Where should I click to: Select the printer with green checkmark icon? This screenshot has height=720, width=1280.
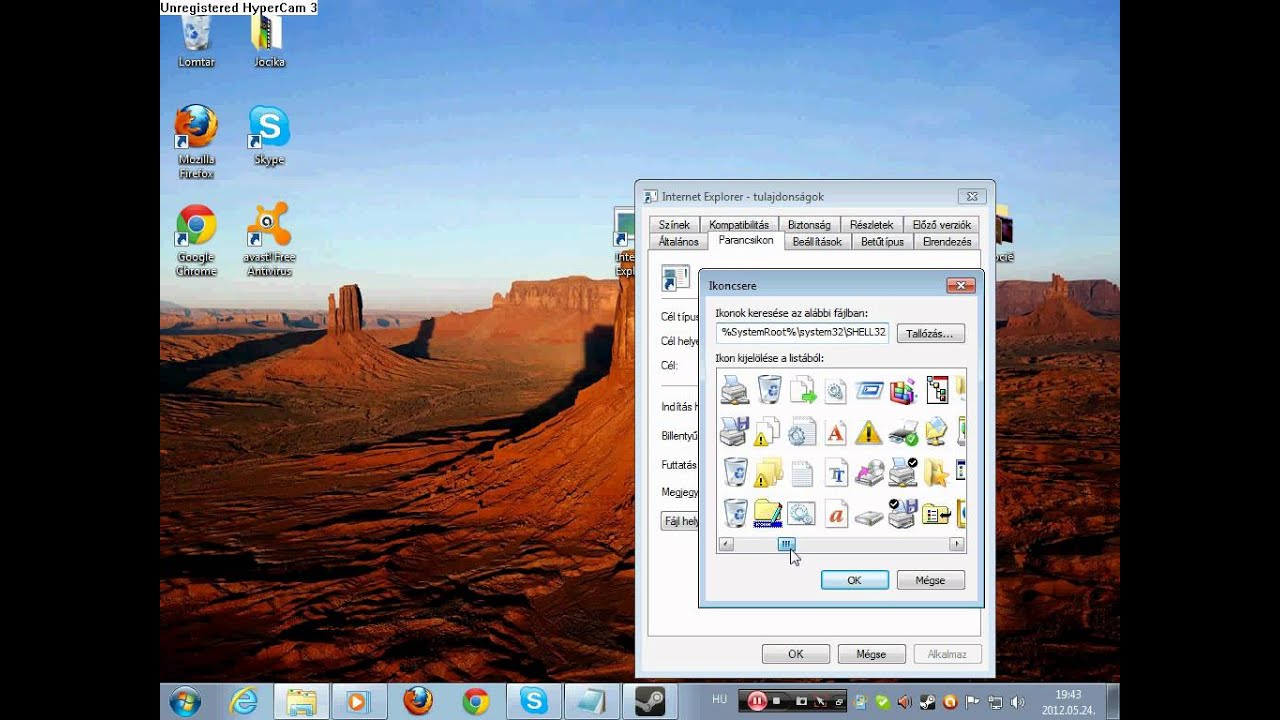click(x=903, y=432)
